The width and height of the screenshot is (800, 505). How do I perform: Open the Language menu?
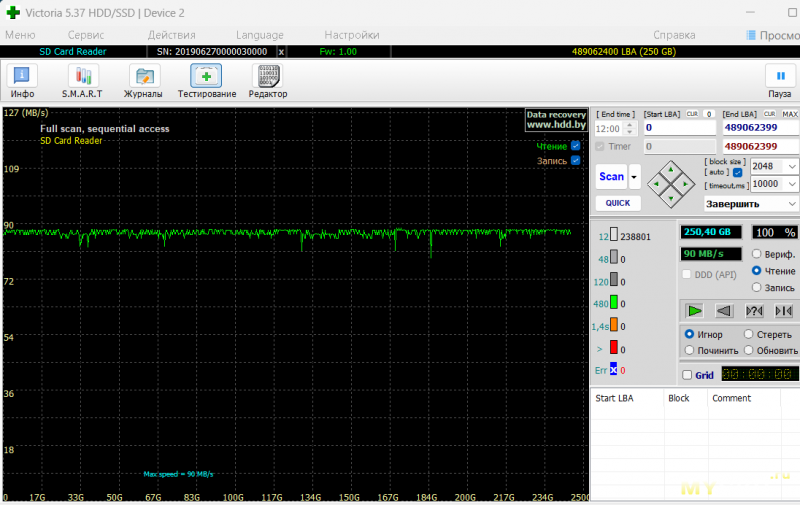[x=260, y=35]
